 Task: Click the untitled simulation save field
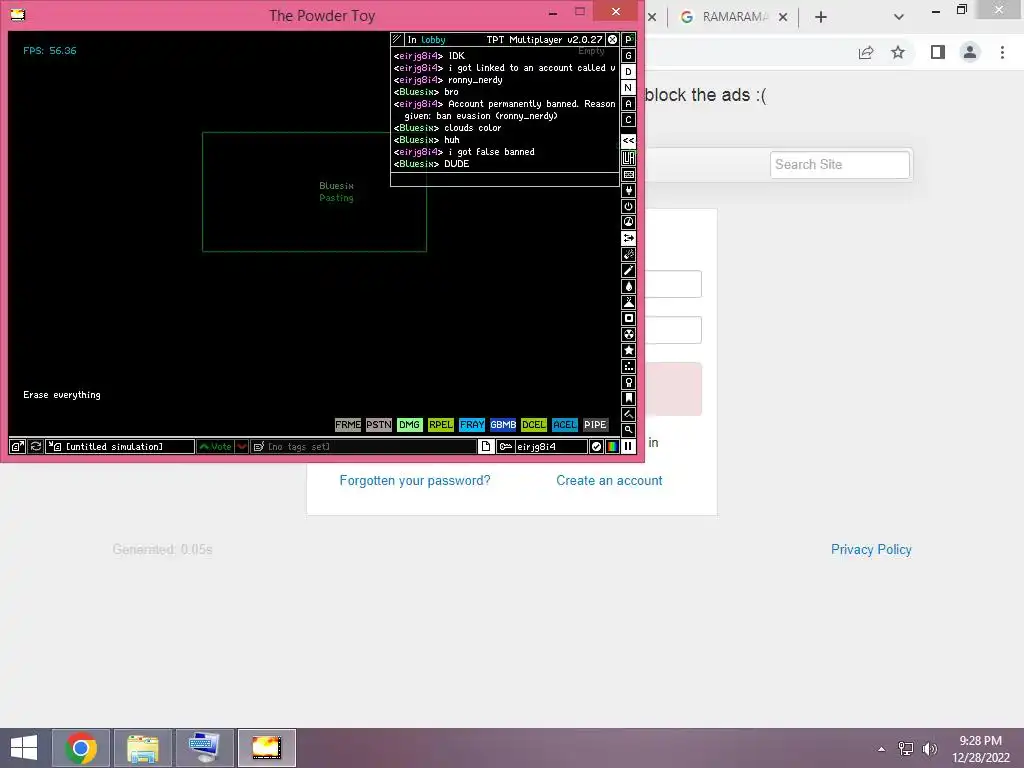(120, 447)
